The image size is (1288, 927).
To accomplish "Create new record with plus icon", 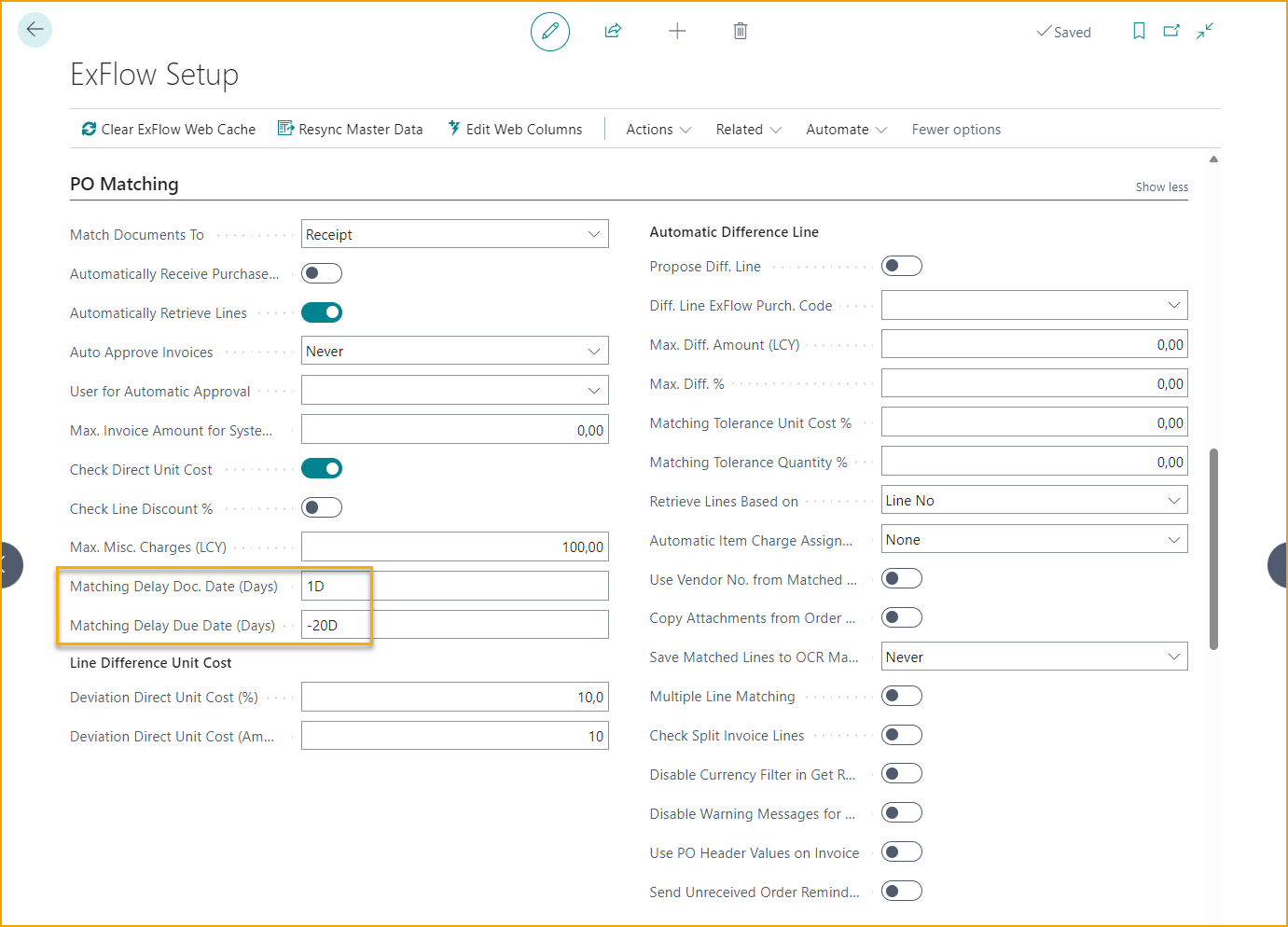I will [677, 31].
